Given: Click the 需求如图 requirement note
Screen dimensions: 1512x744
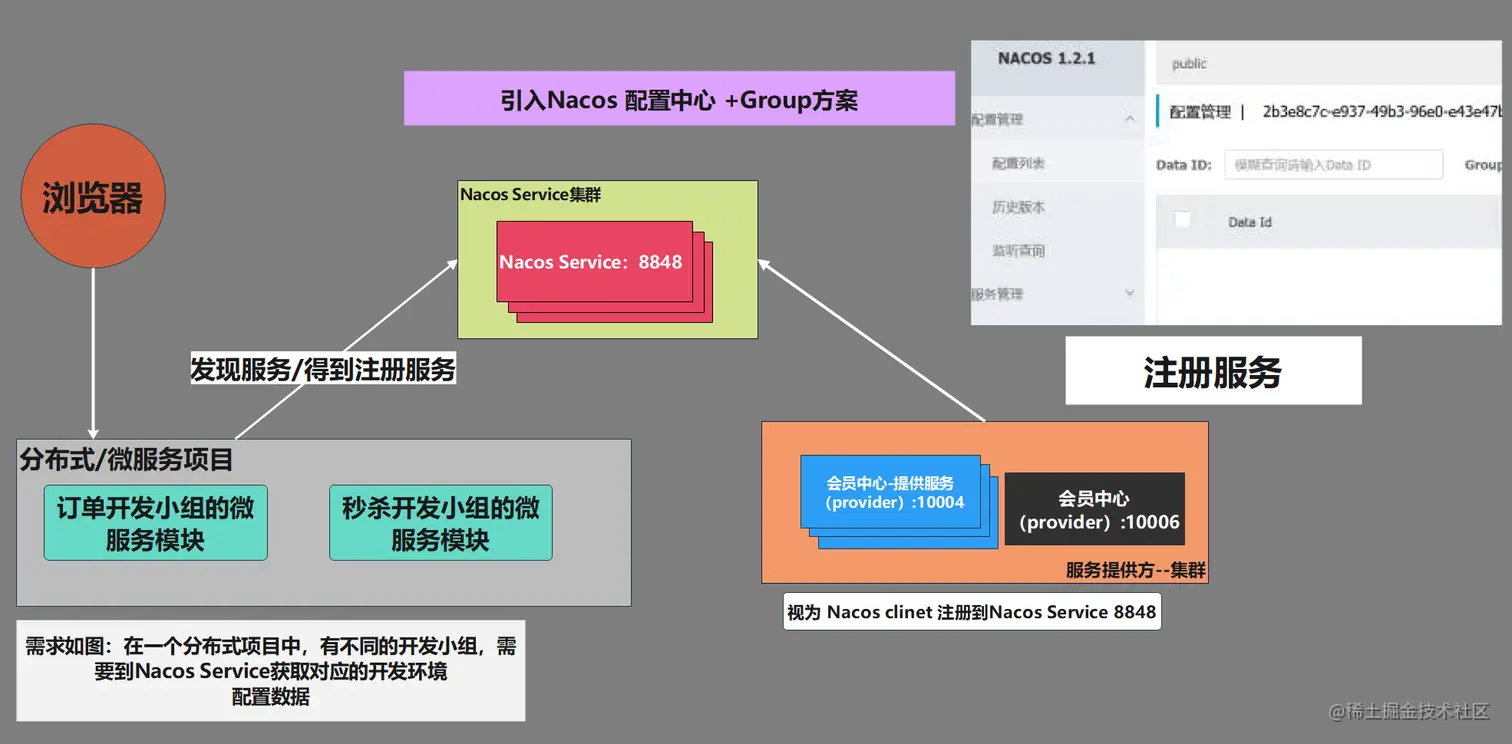Looking at the screenshot, I should 271,671.
